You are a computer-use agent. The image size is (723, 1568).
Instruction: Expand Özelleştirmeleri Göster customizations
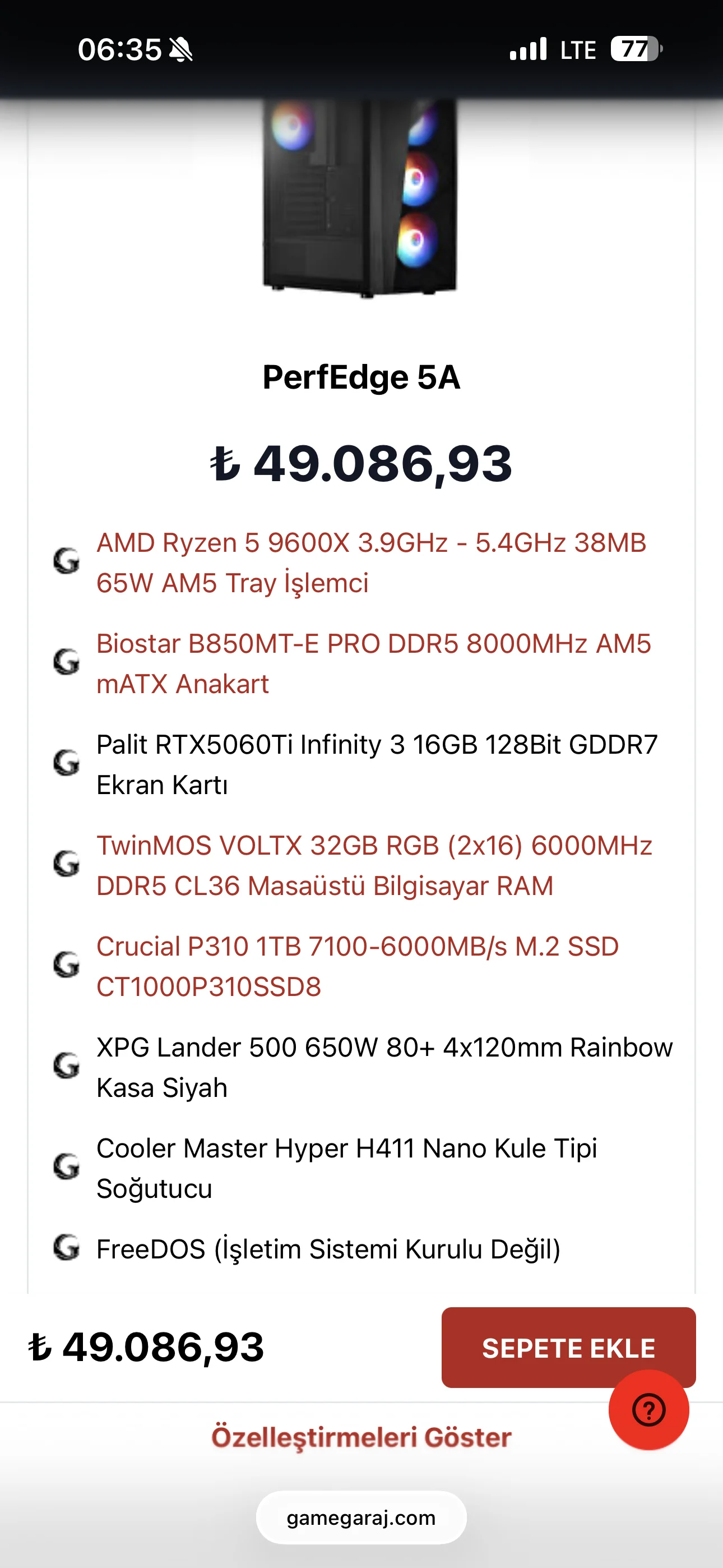point(361,1437)
